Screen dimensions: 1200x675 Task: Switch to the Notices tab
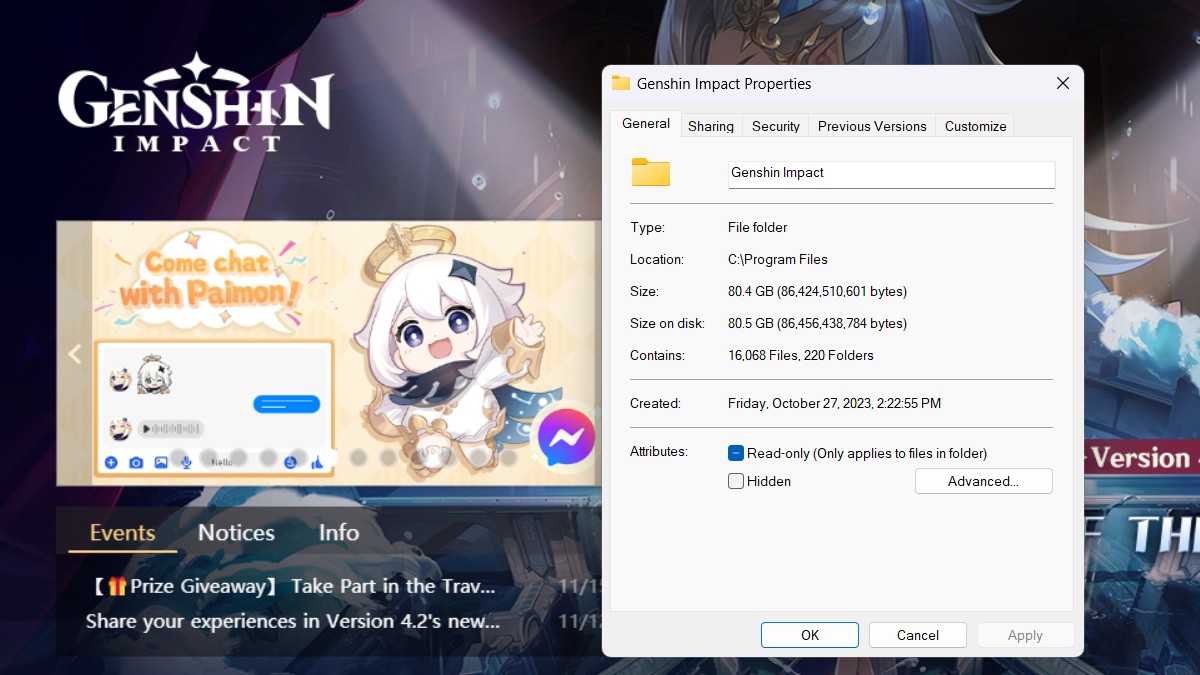coord(235,532)
